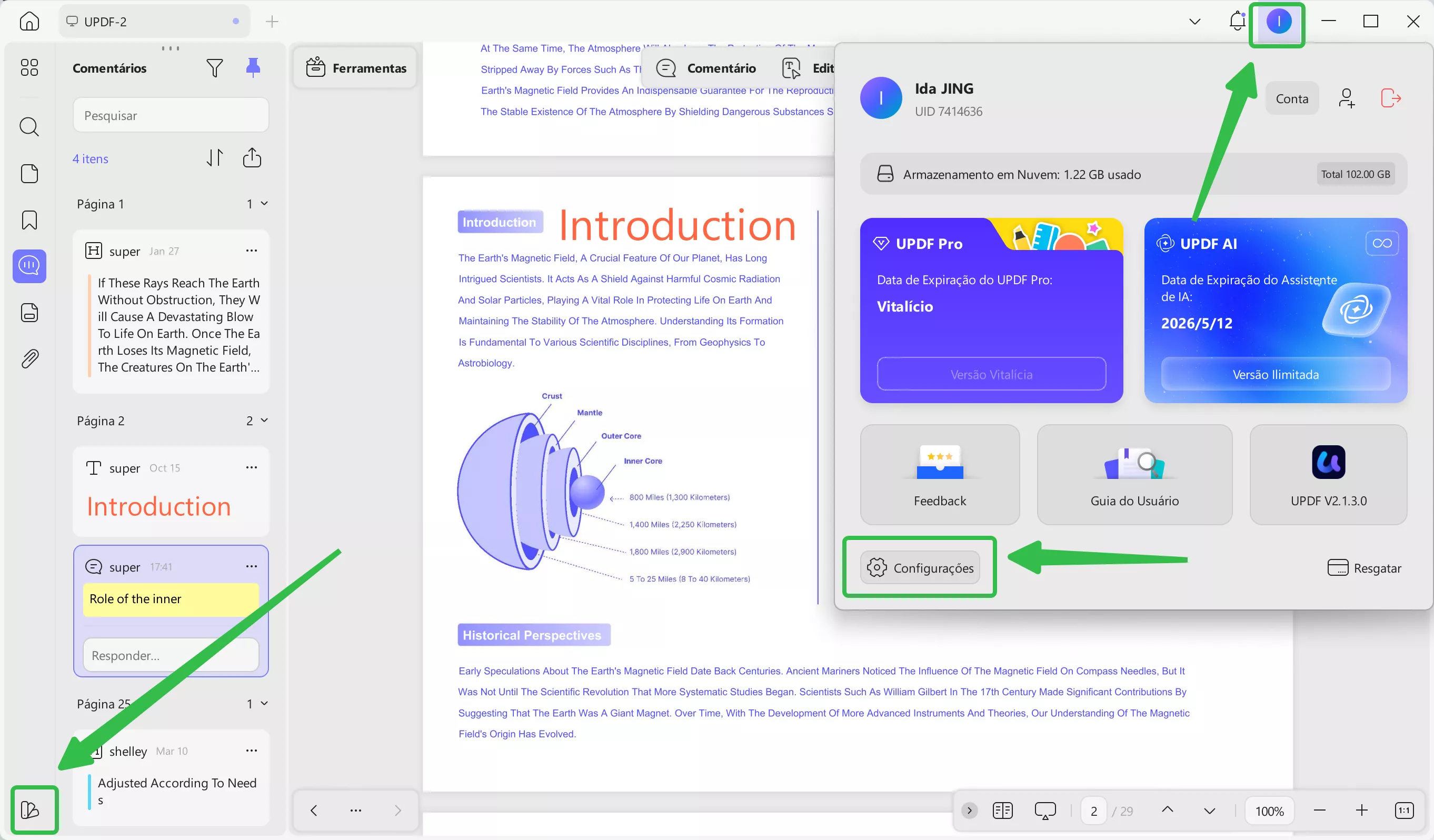The height and width of the screenshot is (840, 1434).
Task: Click the notification bell icon
Action: (x=1237, y=22)
